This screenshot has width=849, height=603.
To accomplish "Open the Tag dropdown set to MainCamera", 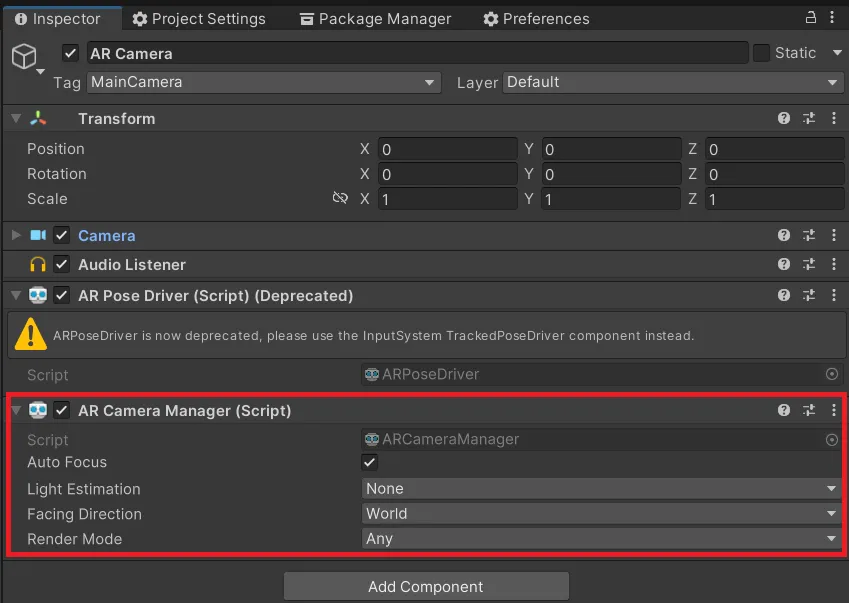I will 264,82.
